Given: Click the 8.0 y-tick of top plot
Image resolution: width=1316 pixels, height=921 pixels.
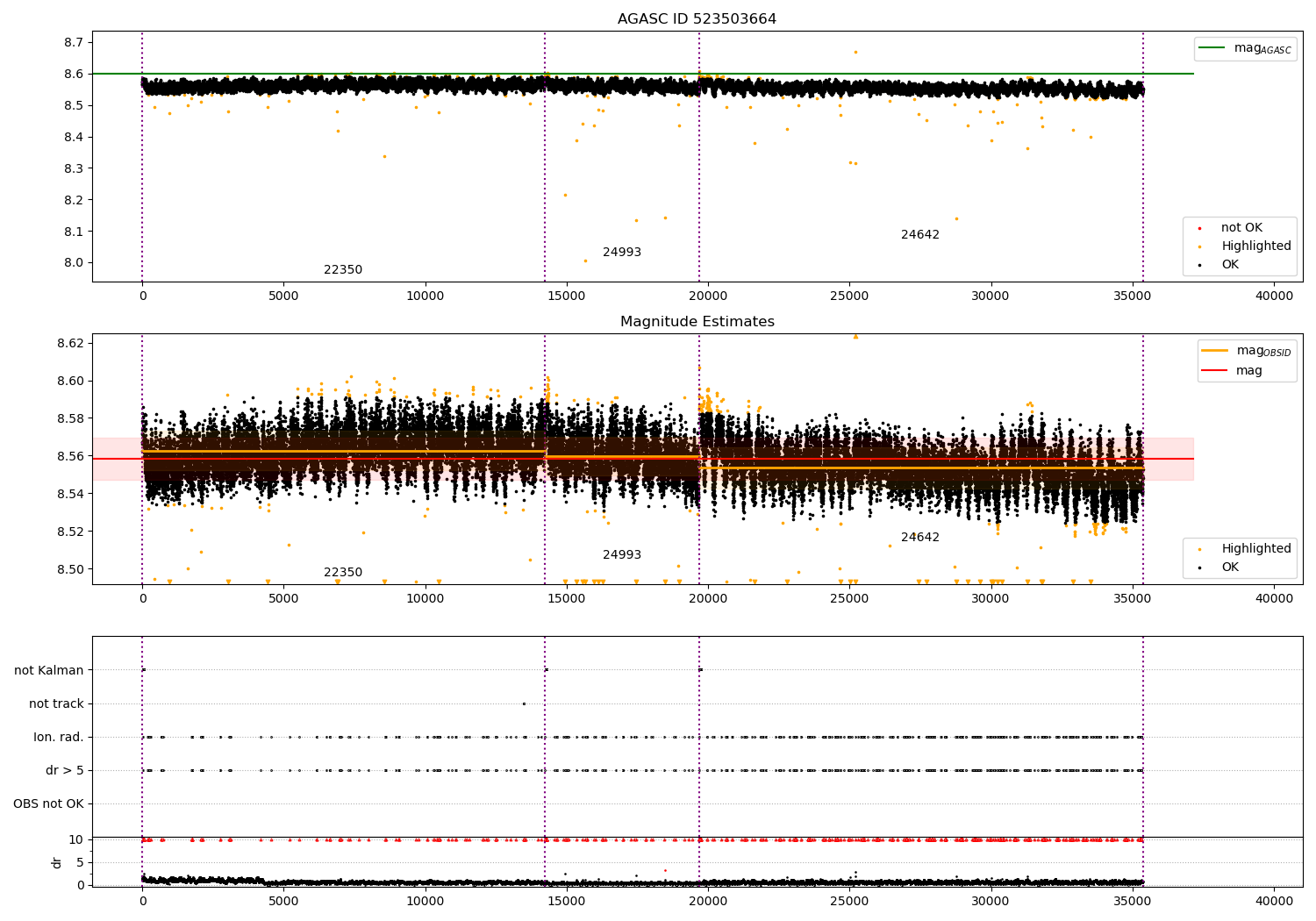Looking at the screenshot, I should pos(74,262).
